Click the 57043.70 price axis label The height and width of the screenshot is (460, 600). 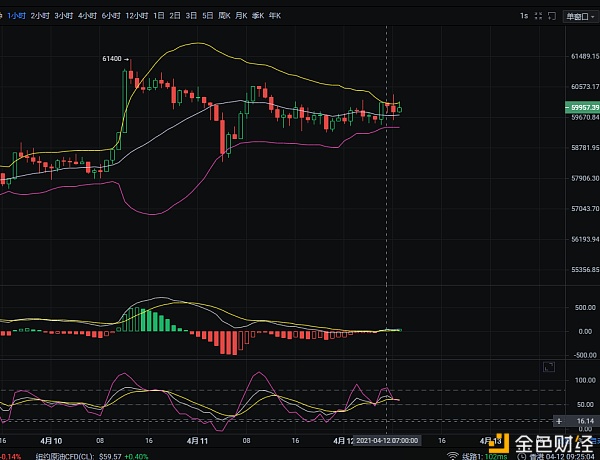click(x=585, y=209)
